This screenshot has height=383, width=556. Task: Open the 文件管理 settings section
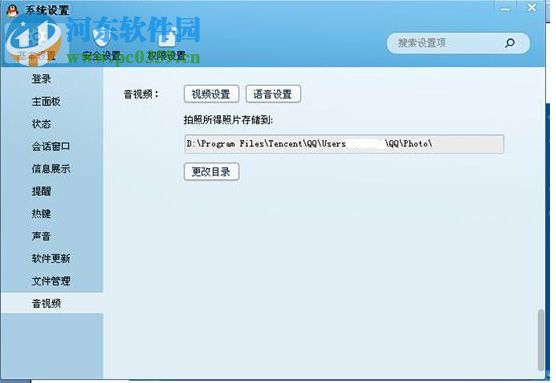pos(51,281)
